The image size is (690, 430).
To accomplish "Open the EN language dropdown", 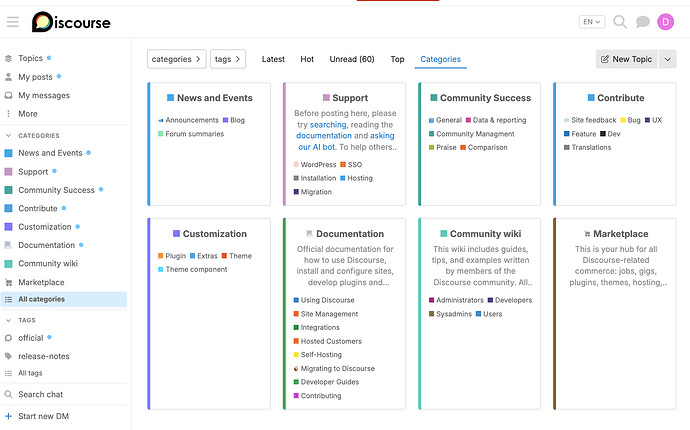I will [592, 22].
